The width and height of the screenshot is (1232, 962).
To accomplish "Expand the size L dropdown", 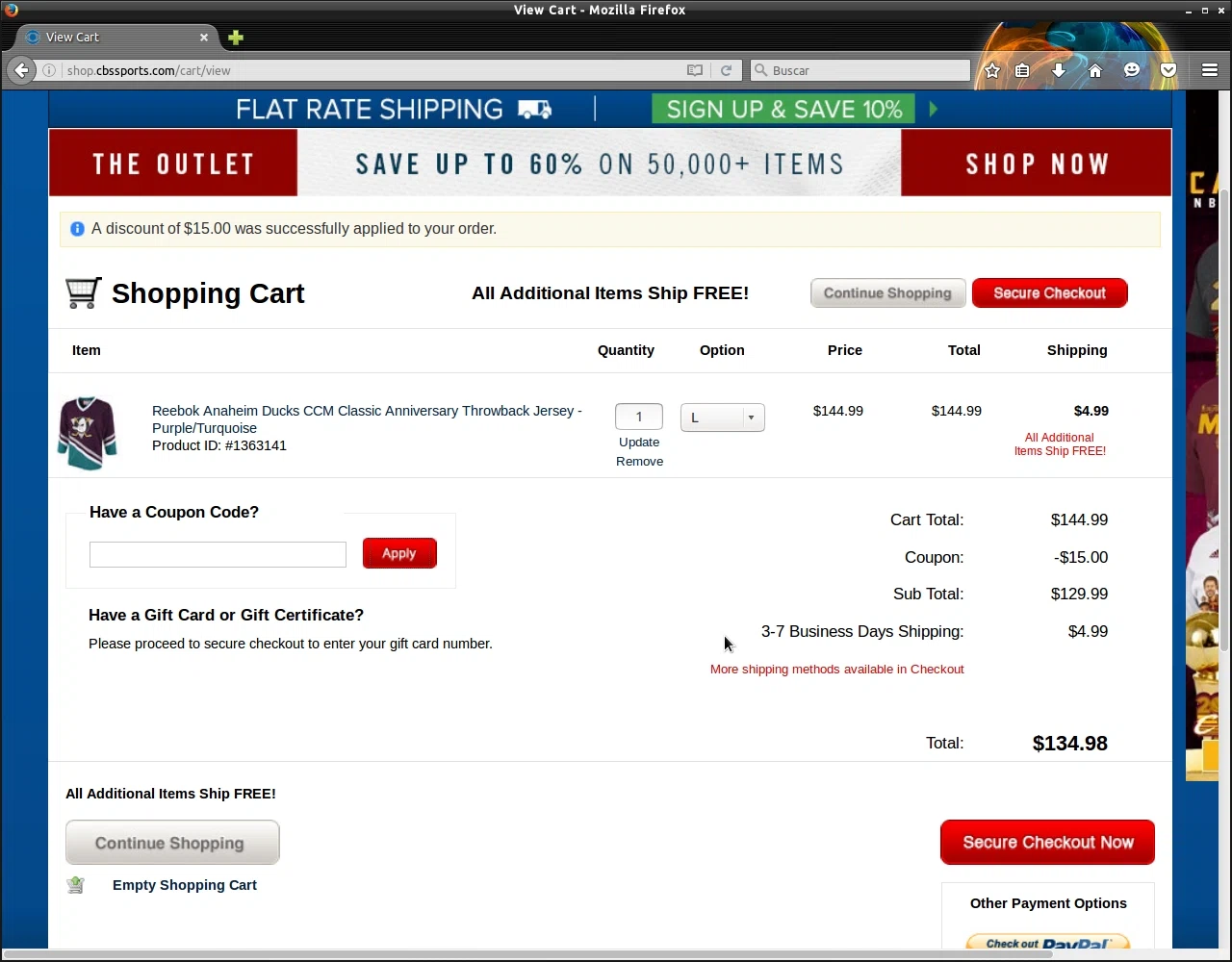I will click(x=722, y=418).
